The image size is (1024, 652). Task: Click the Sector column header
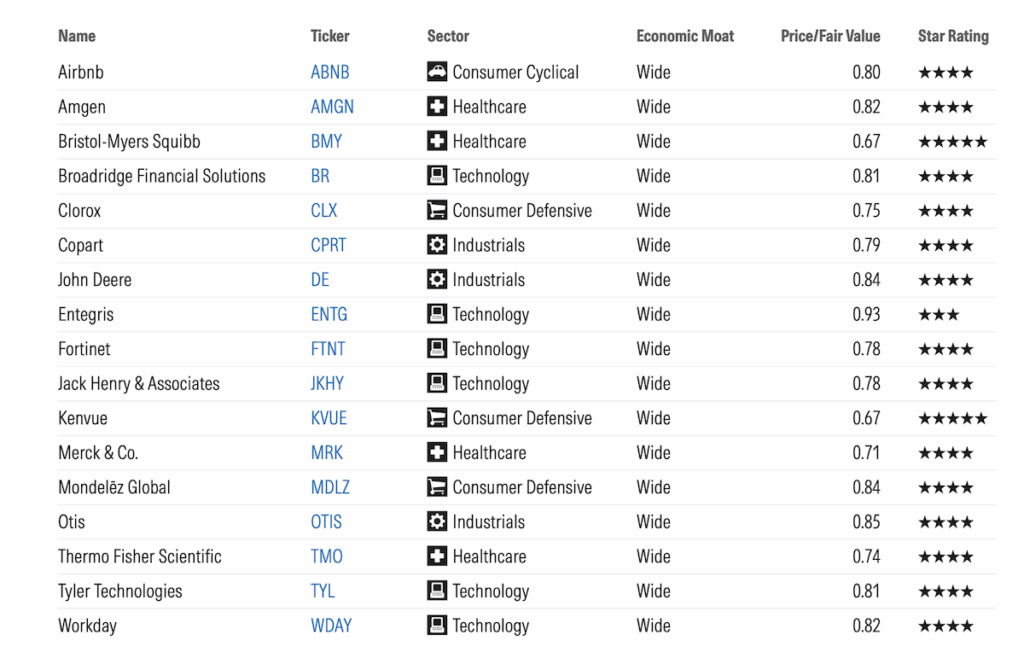(448, 36)
